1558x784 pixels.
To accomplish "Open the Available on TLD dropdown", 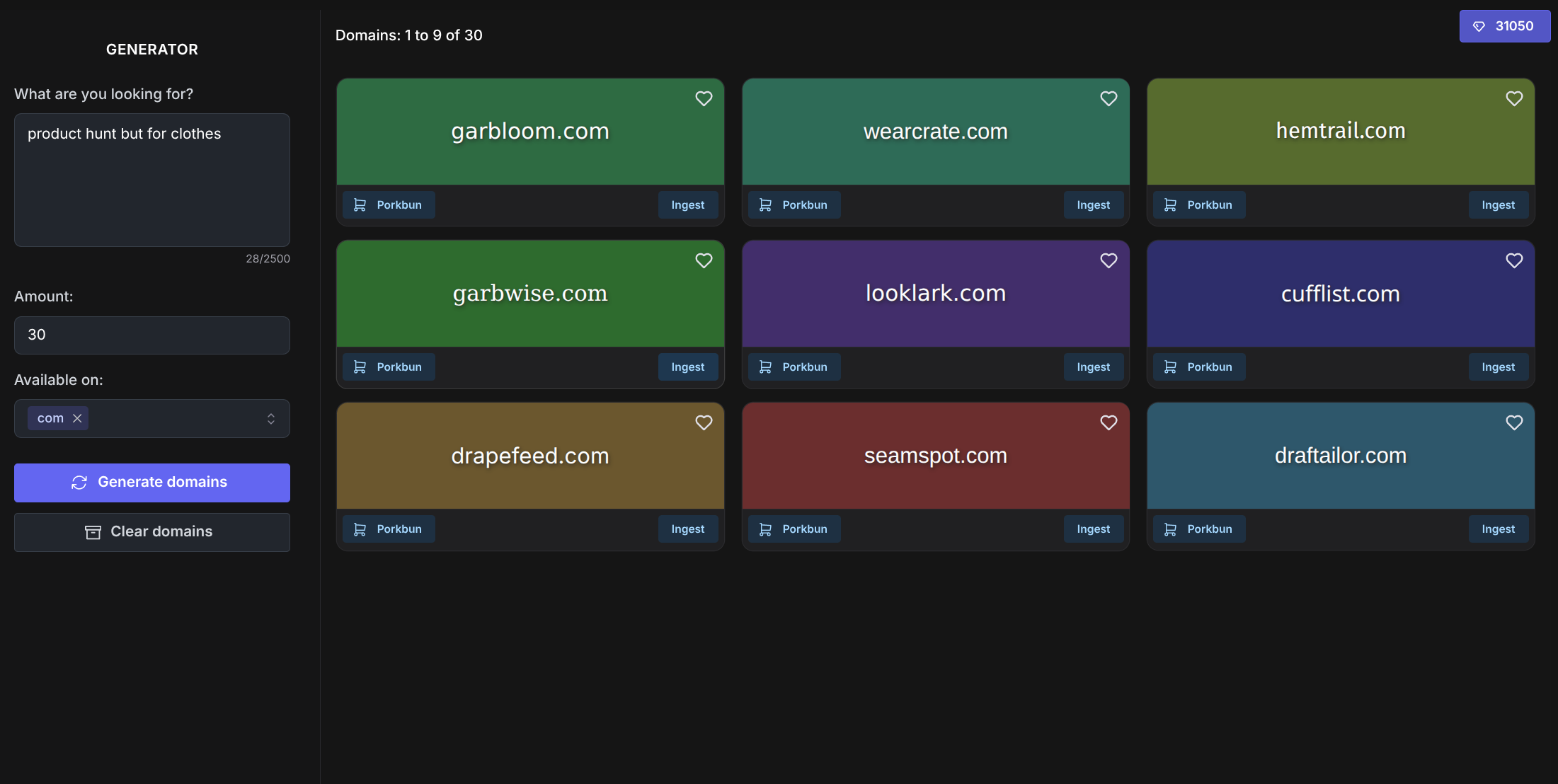I will click(270, 418).
